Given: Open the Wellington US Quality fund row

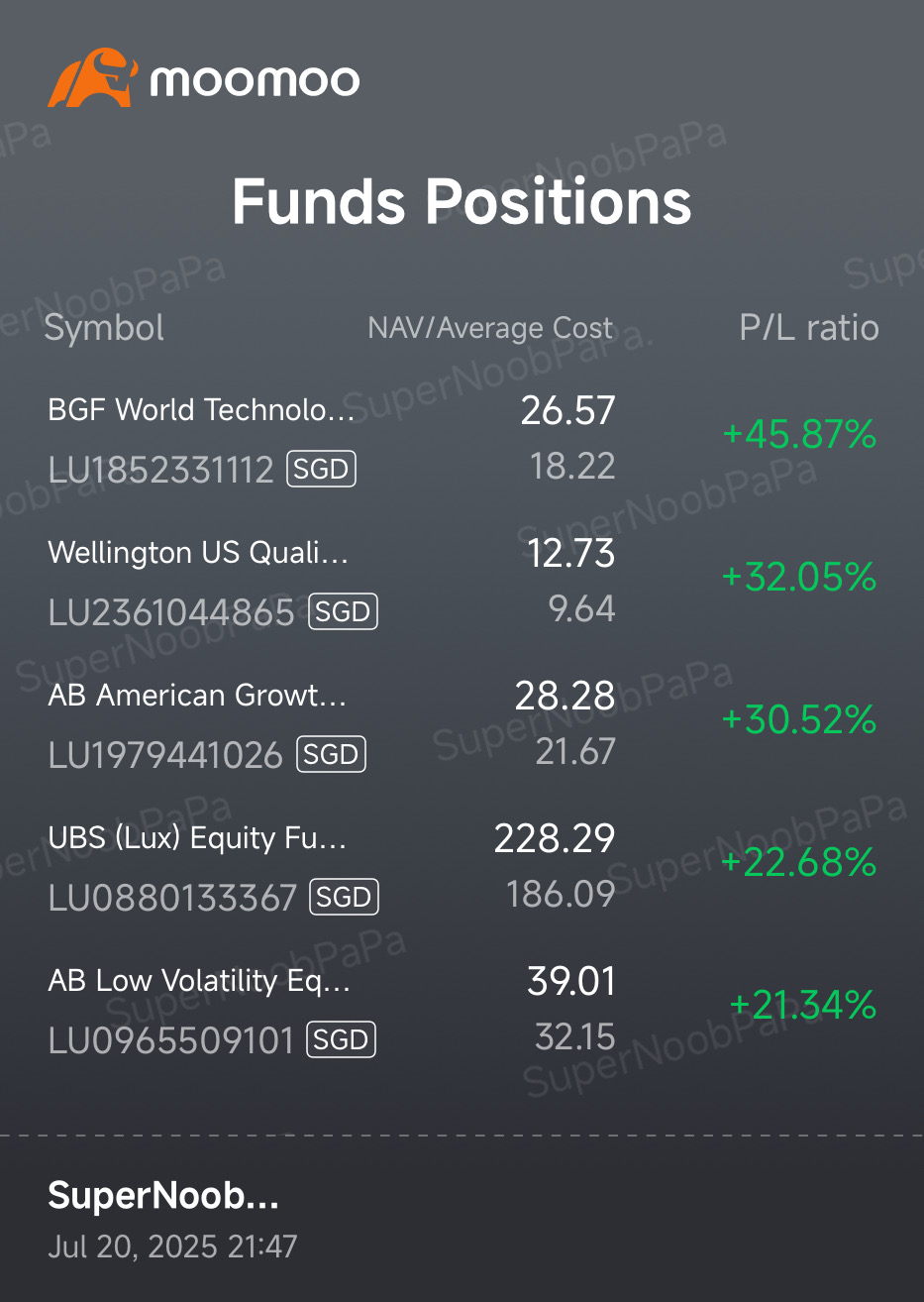Looking at the screenshot, I should coord(198,553).
